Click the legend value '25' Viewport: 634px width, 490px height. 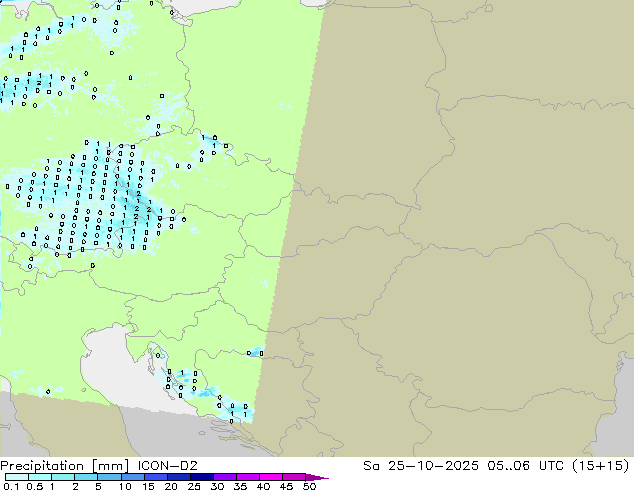(194, 486)
